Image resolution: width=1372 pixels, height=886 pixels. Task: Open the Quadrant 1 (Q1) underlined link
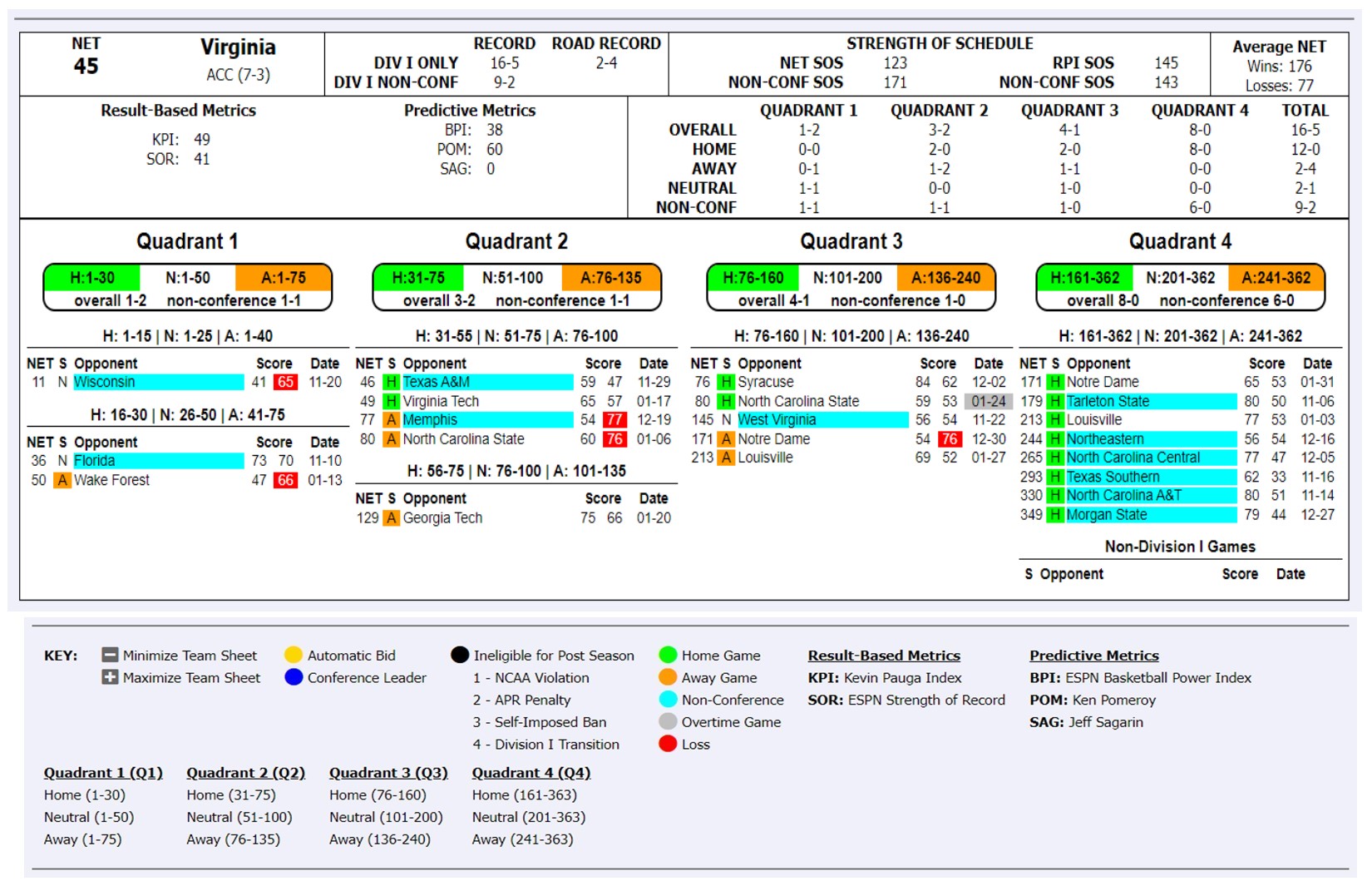pos(103,773)
